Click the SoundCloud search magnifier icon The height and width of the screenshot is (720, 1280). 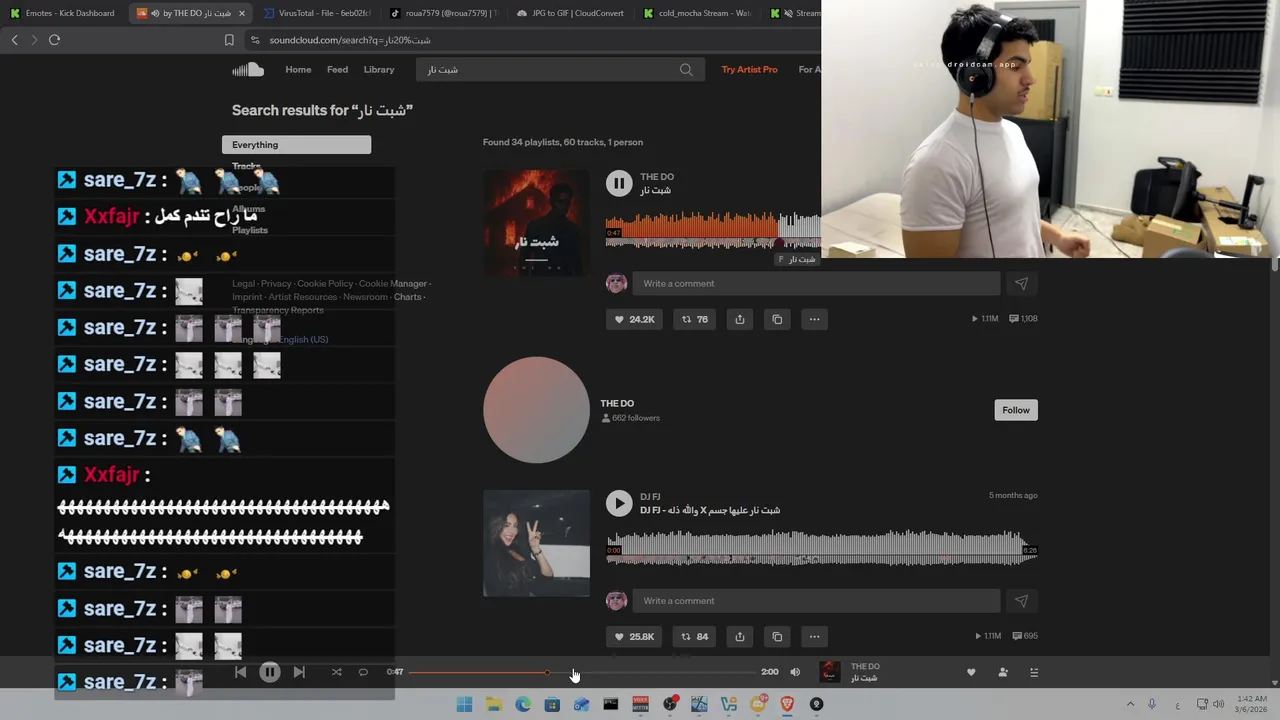[686, 70]
